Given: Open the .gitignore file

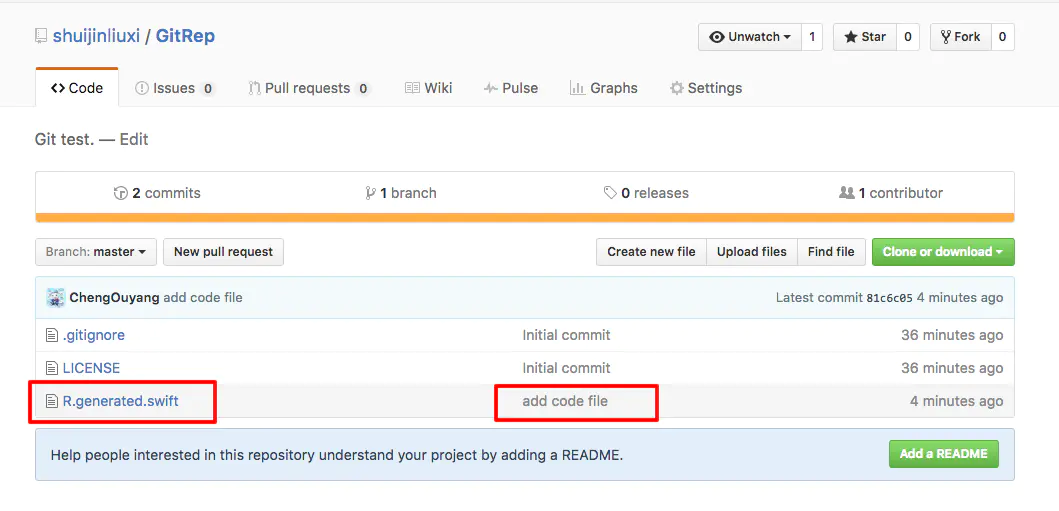Looking at the screenshot, I should (x=94, y=335).
